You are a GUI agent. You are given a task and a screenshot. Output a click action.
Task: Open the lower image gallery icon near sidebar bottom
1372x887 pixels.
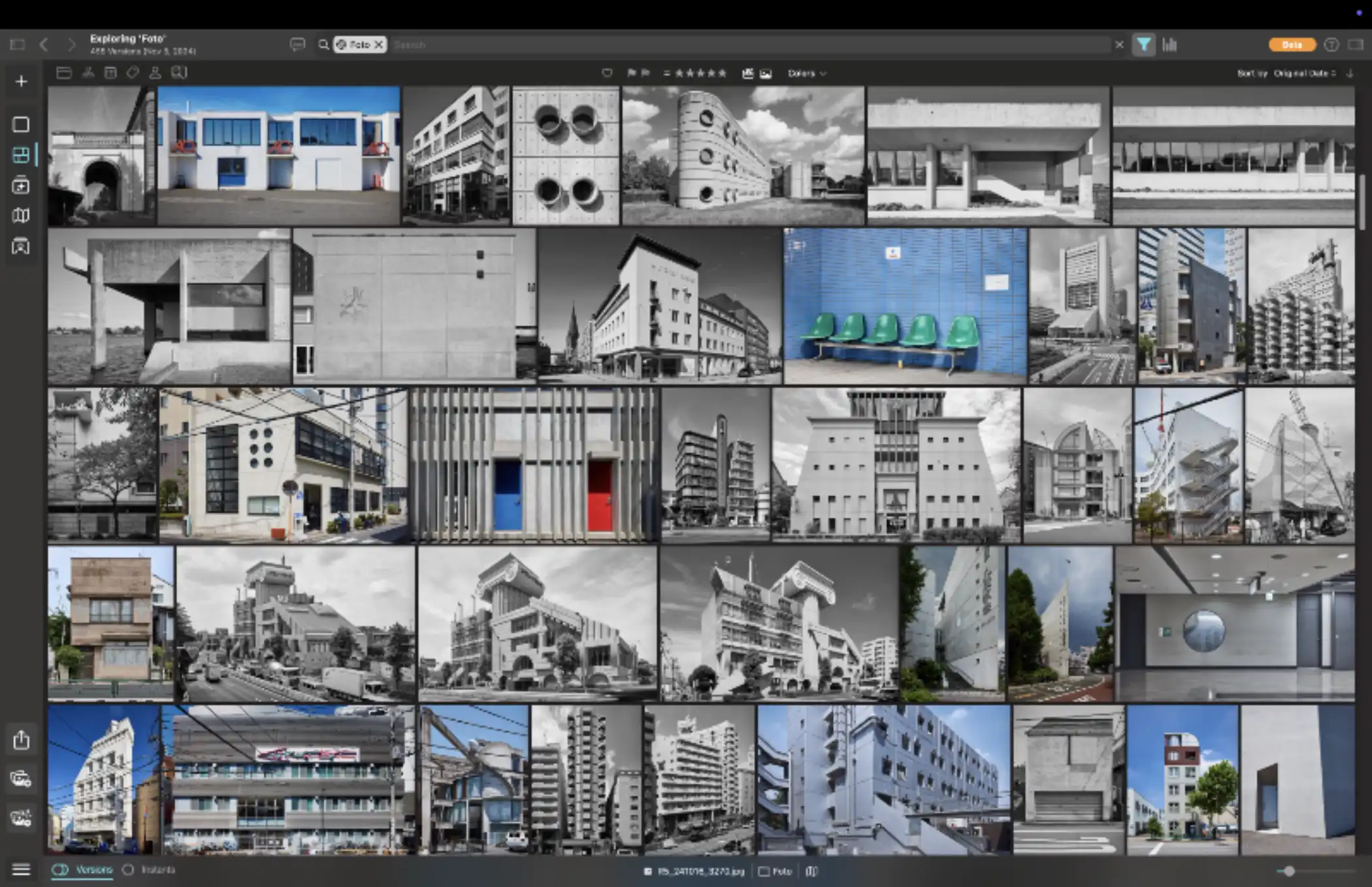21,818
